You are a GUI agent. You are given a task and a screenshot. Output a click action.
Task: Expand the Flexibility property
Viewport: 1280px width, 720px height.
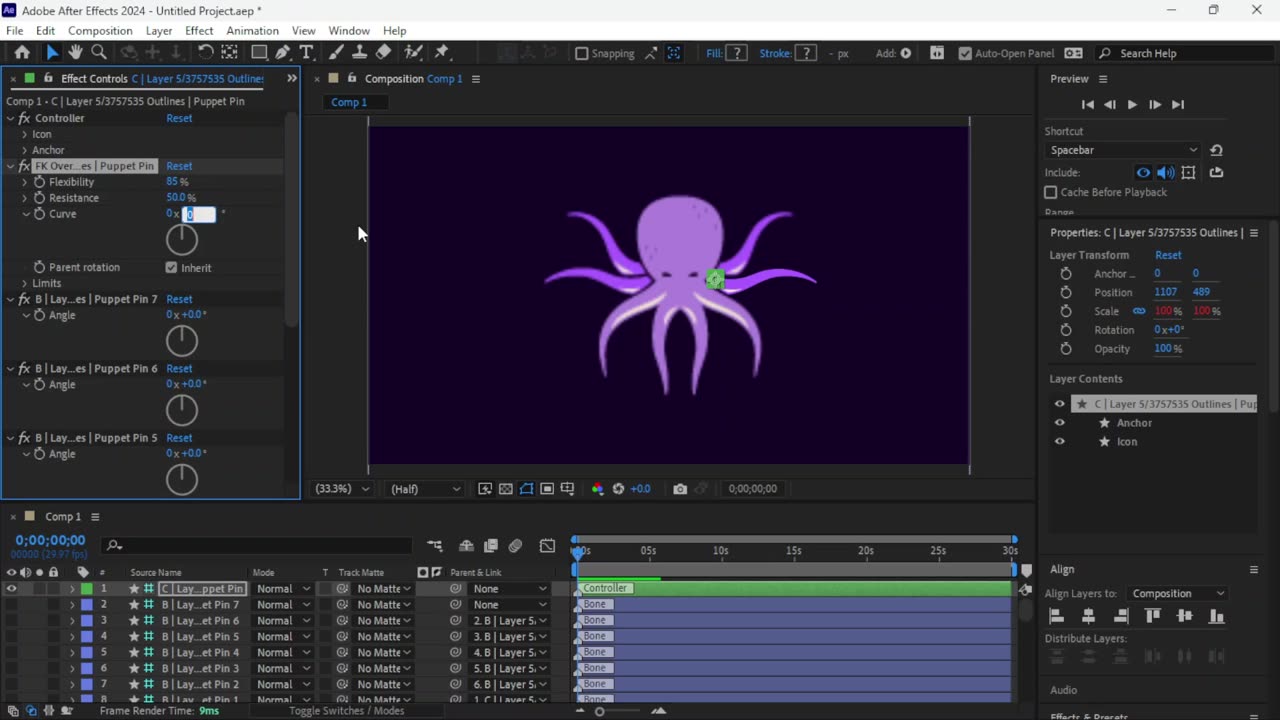(25, 182)
